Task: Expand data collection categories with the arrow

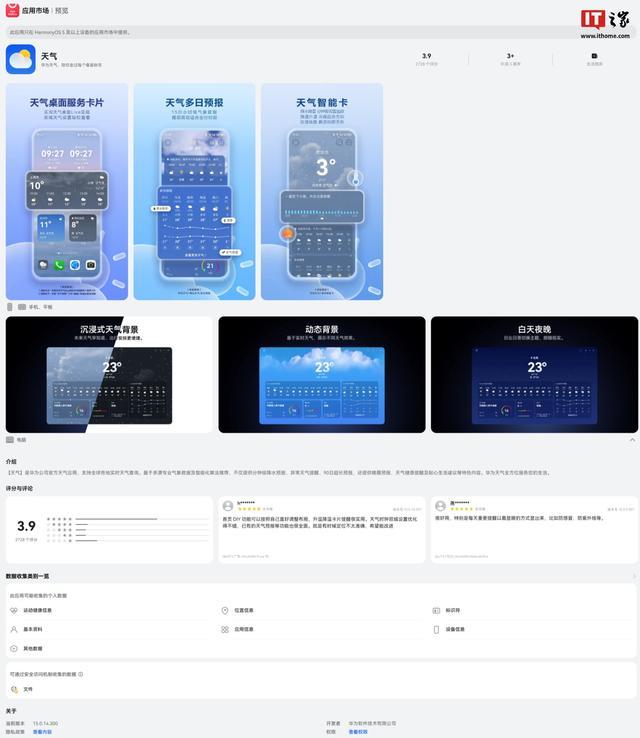Action: (634, 576)
